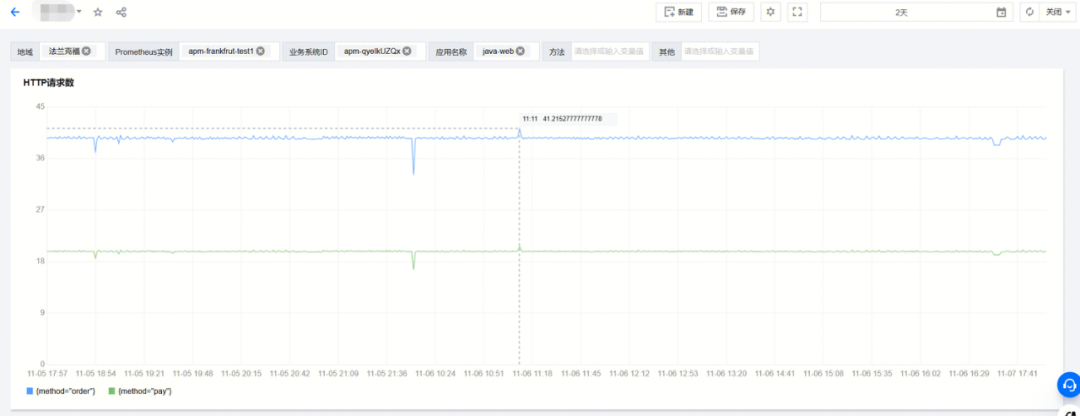Viewport: 1080px width, 416px height.
Task: Open the 业务系统ID selector
Action: pyautogui.click(x=380, y=52)
